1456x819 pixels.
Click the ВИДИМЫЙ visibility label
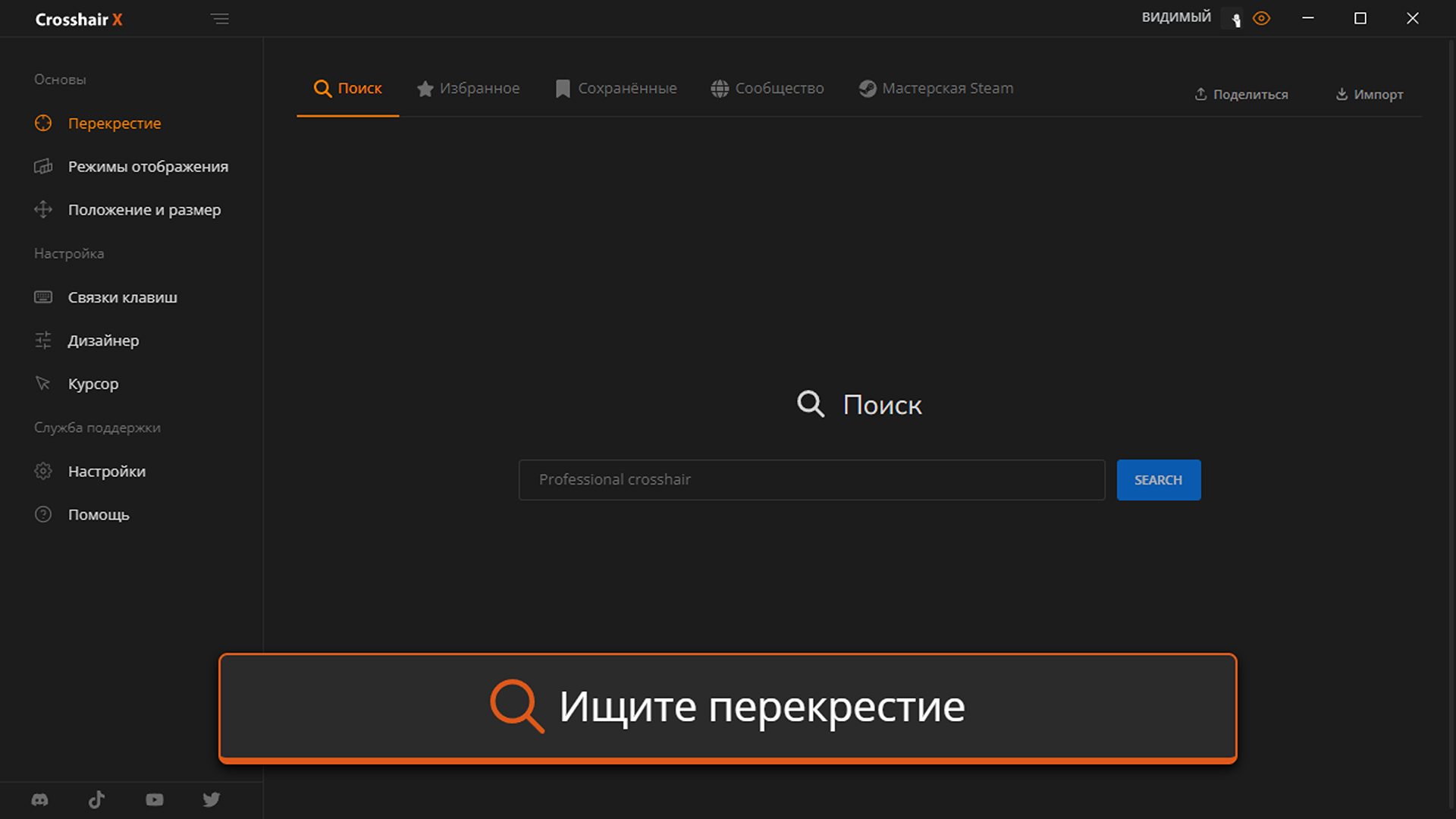(x=1176, y=17)
